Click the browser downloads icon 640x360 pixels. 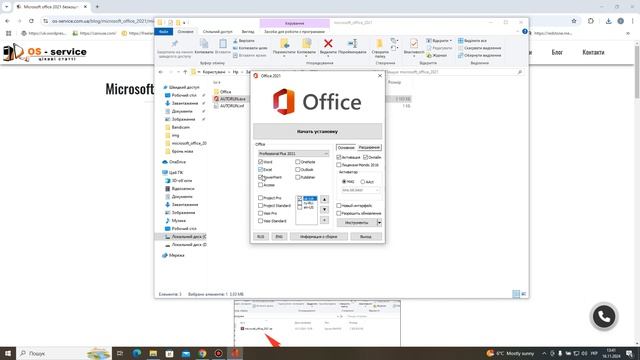click(608, 21)
